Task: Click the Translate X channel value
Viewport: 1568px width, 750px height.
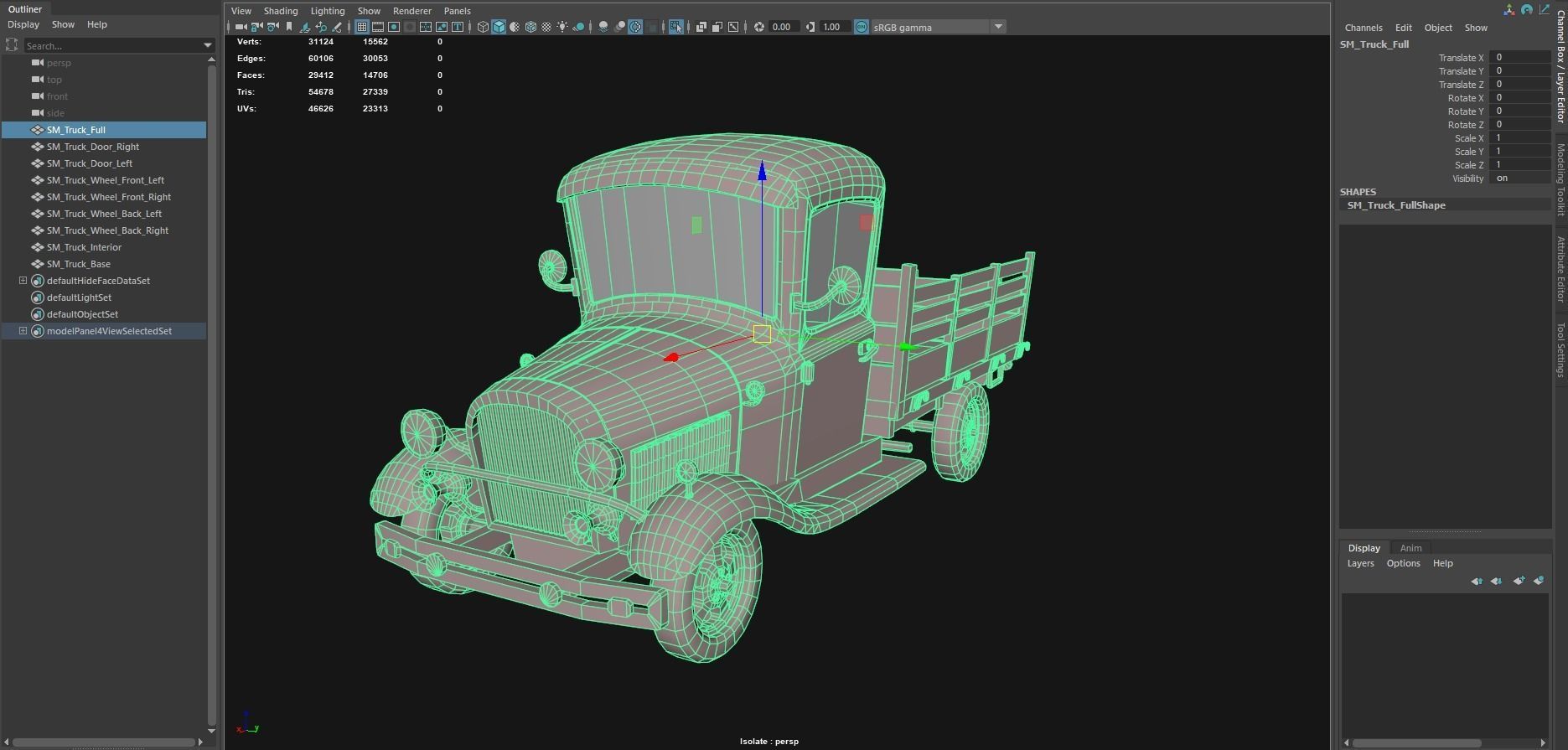Action: (x=1519, y=58)
